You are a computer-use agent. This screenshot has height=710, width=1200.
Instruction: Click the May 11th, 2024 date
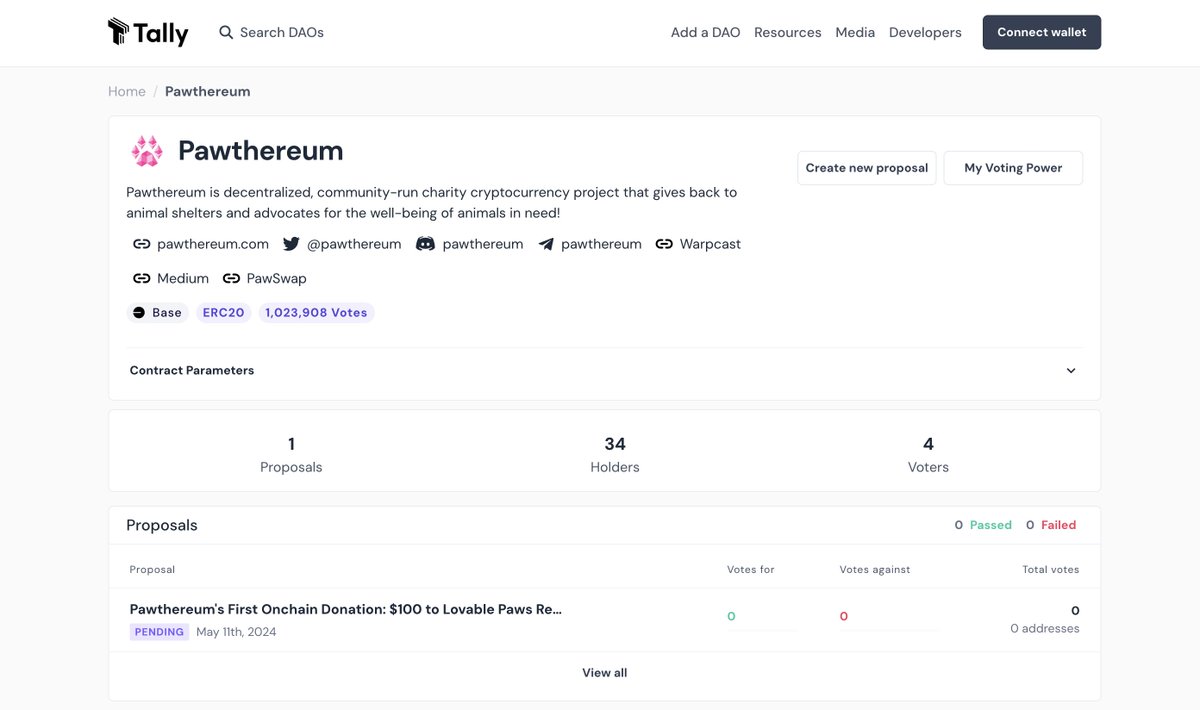click(236, 632)
